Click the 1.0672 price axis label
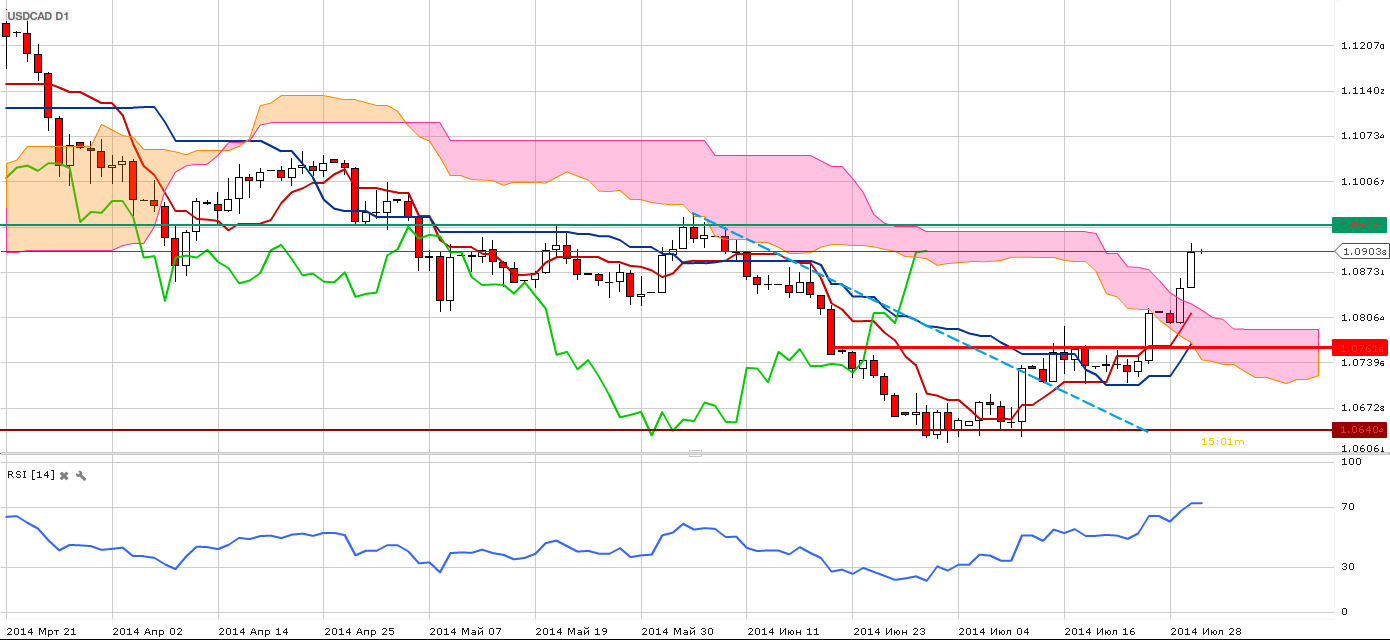This screenshot has height=640, width=1390. coord(1361,407)
